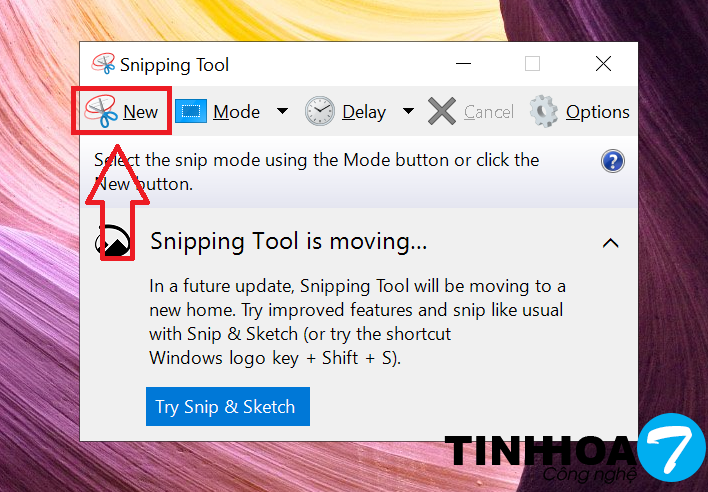The height and width of the screenshot is (492, 708).
Task: Collapse the "Snipping Tool is moving" notice
Action: (x=610, y=243)
